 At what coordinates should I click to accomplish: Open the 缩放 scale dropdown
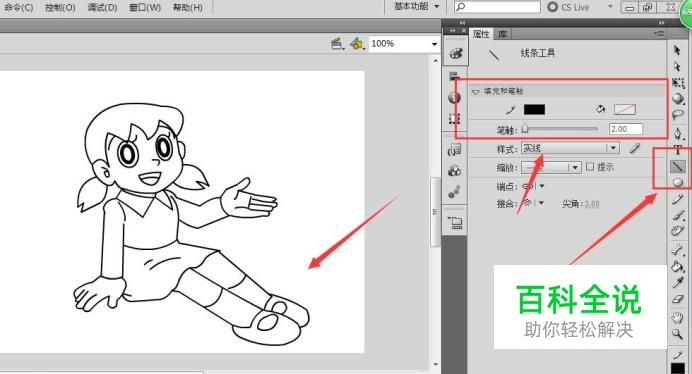click(x=551, y=167)
